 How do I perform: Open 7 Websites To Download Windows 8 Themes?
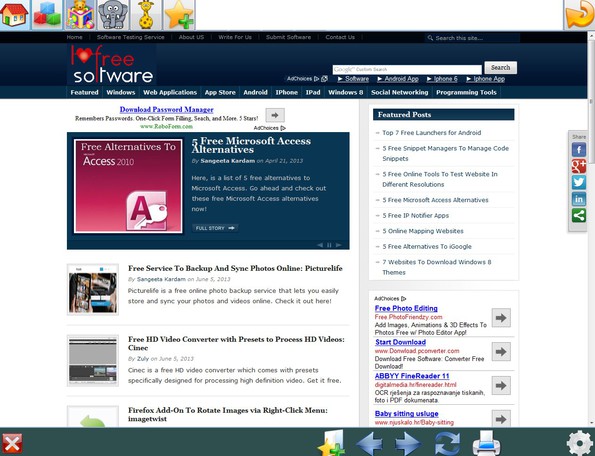(x=436, y=267)
